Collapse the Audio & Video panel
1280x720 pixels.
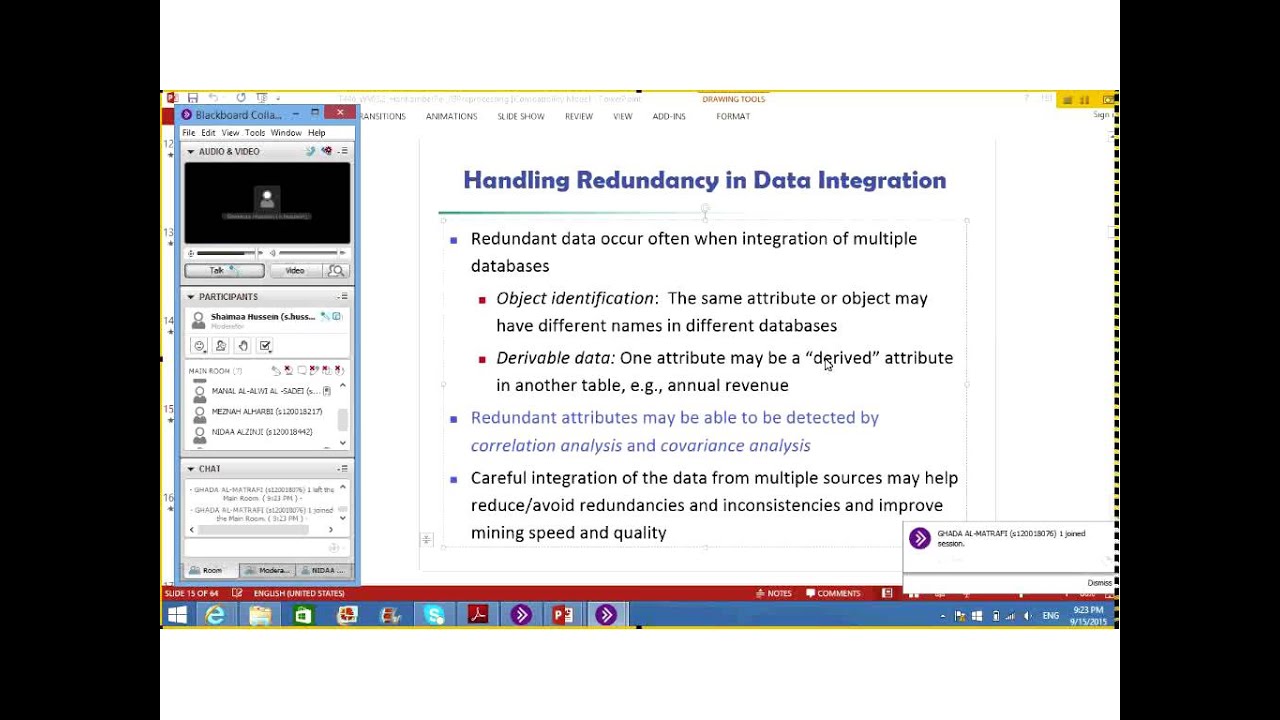click(191, 152)
